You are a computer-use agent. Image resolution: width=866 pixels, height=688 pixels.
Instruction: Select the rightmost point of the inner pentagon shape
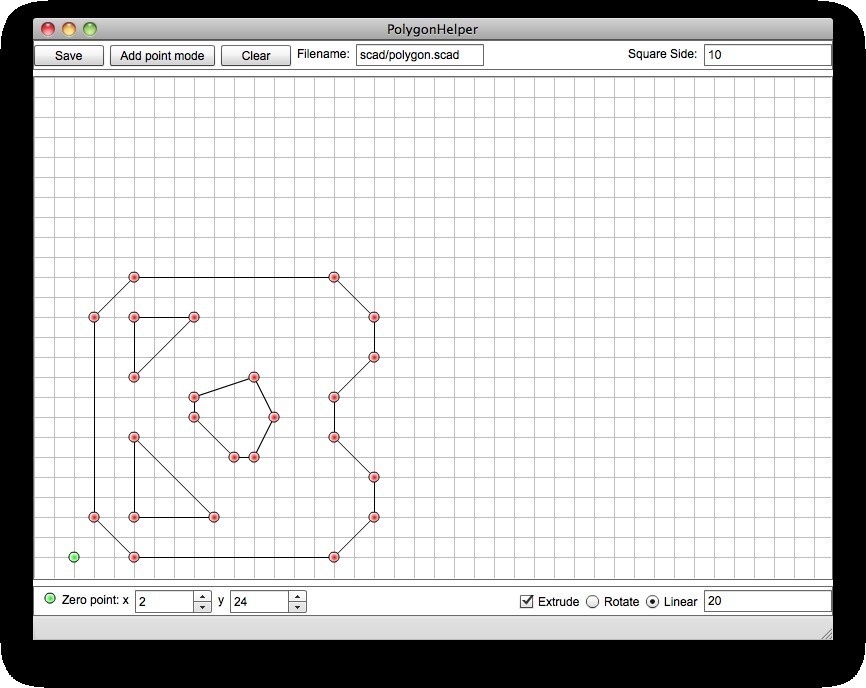click(274, 417)
